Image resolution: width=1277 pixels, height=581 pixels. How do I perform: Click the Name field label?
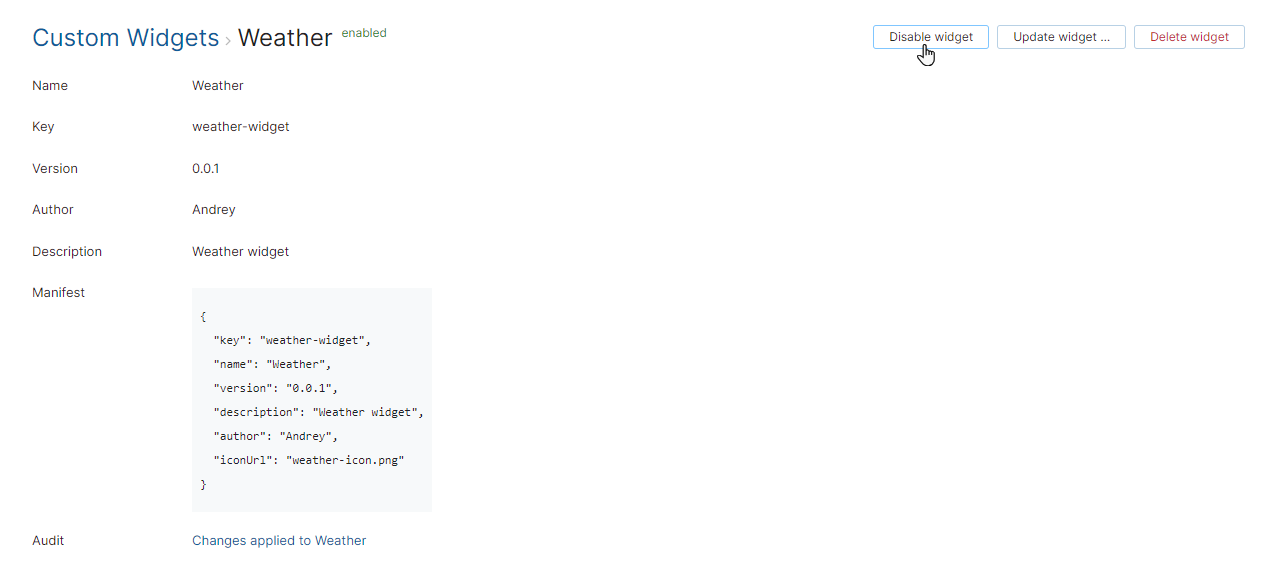pyautogui.click(x=50, y=86)
